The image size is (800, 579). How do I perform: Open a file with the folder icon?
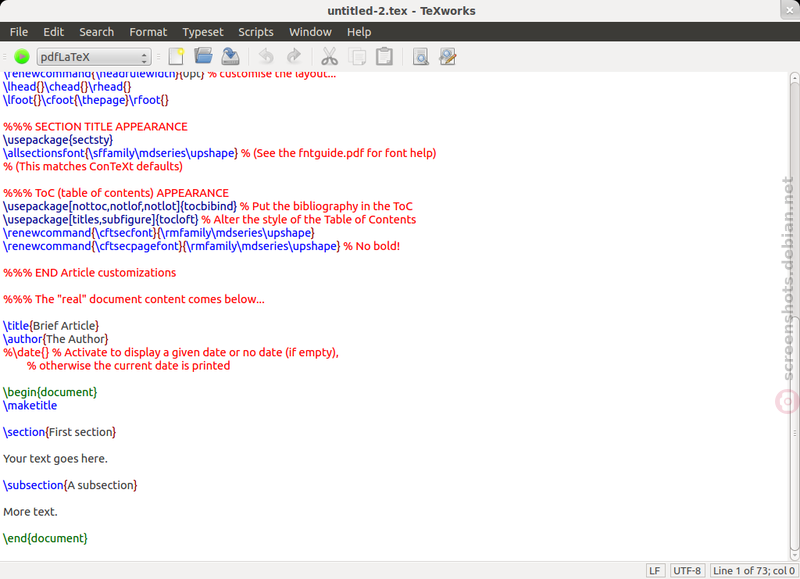(x=203, y=57)
